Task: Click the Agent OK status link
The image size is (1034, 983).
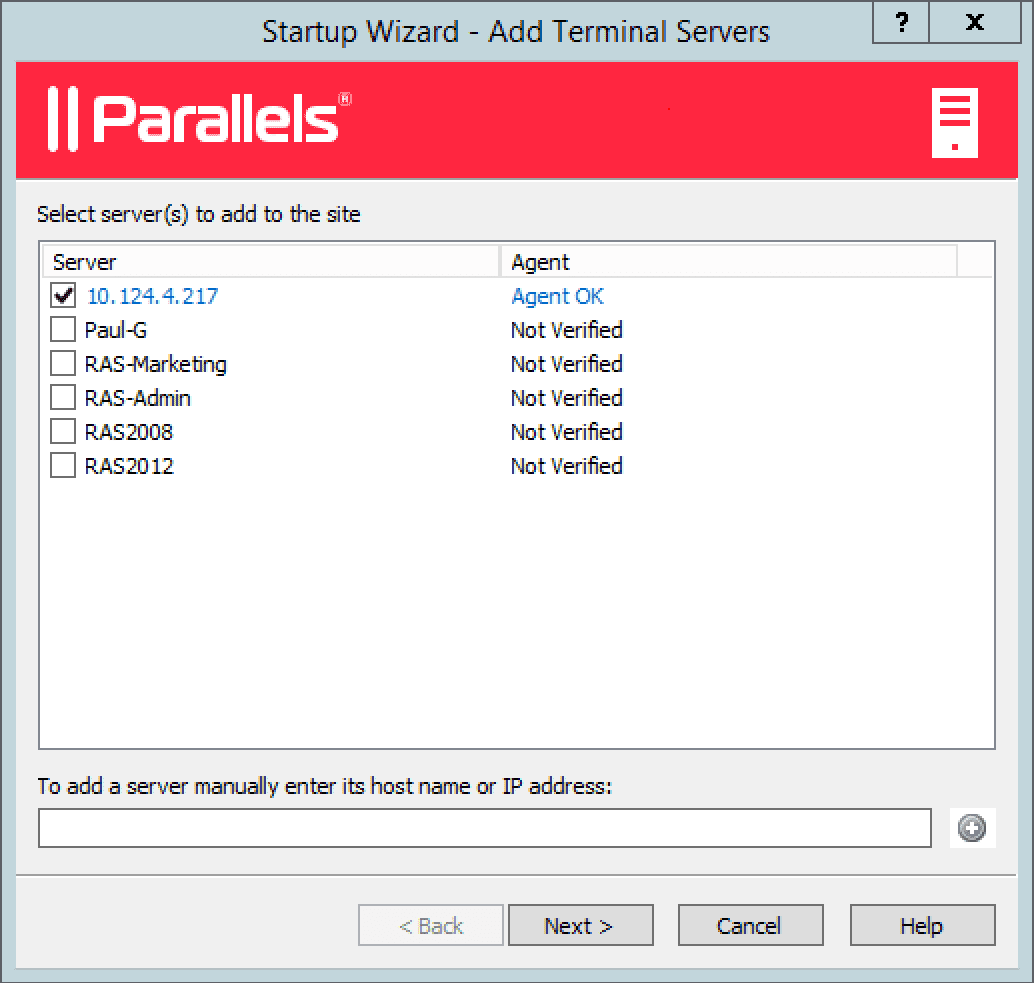Action: (557, 296)
